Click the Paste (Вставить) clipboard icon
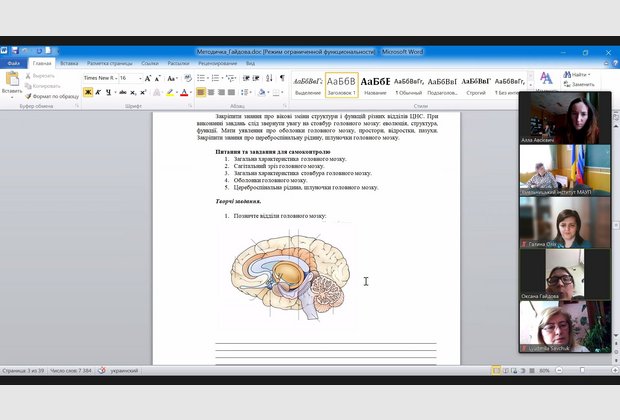 [x=12, y=79]
